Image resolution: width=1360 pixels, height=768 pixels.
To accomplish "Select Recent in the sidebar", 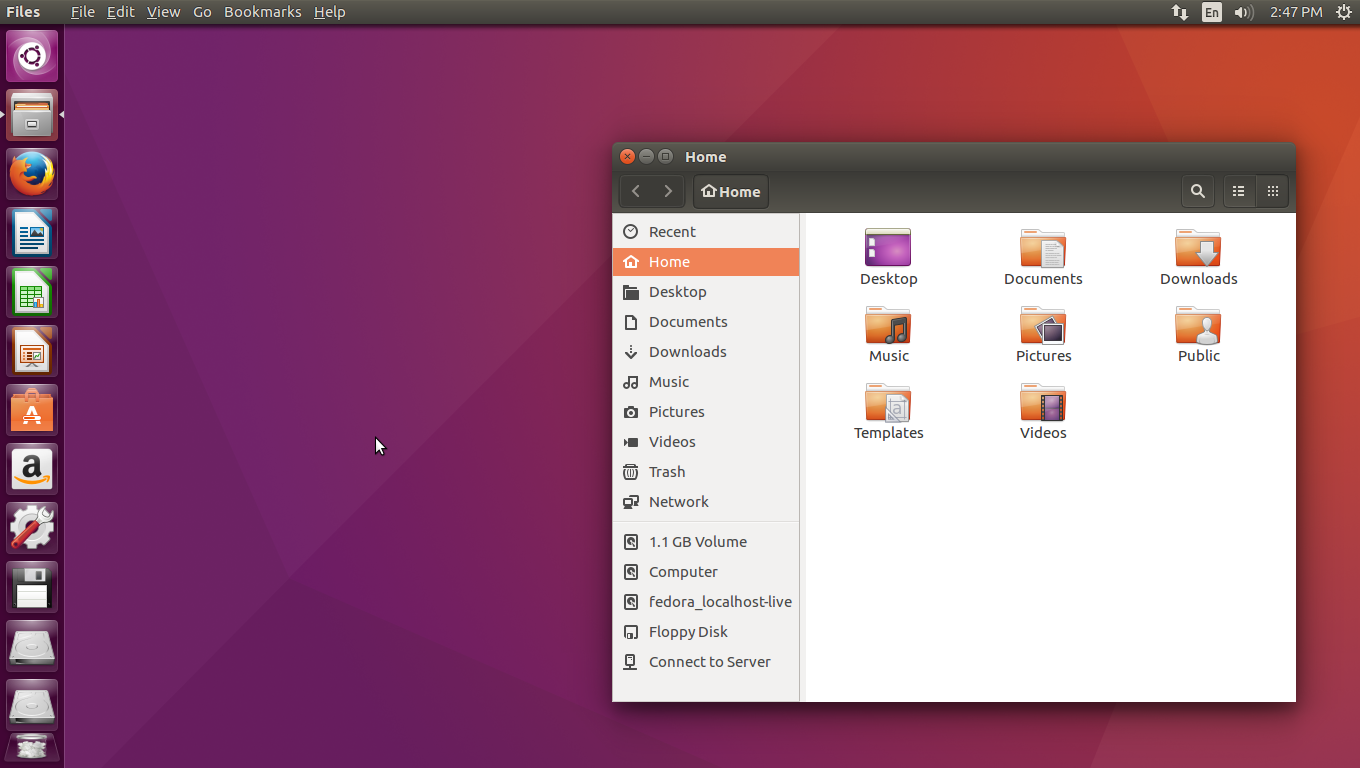I will click(x=705, y=231).
